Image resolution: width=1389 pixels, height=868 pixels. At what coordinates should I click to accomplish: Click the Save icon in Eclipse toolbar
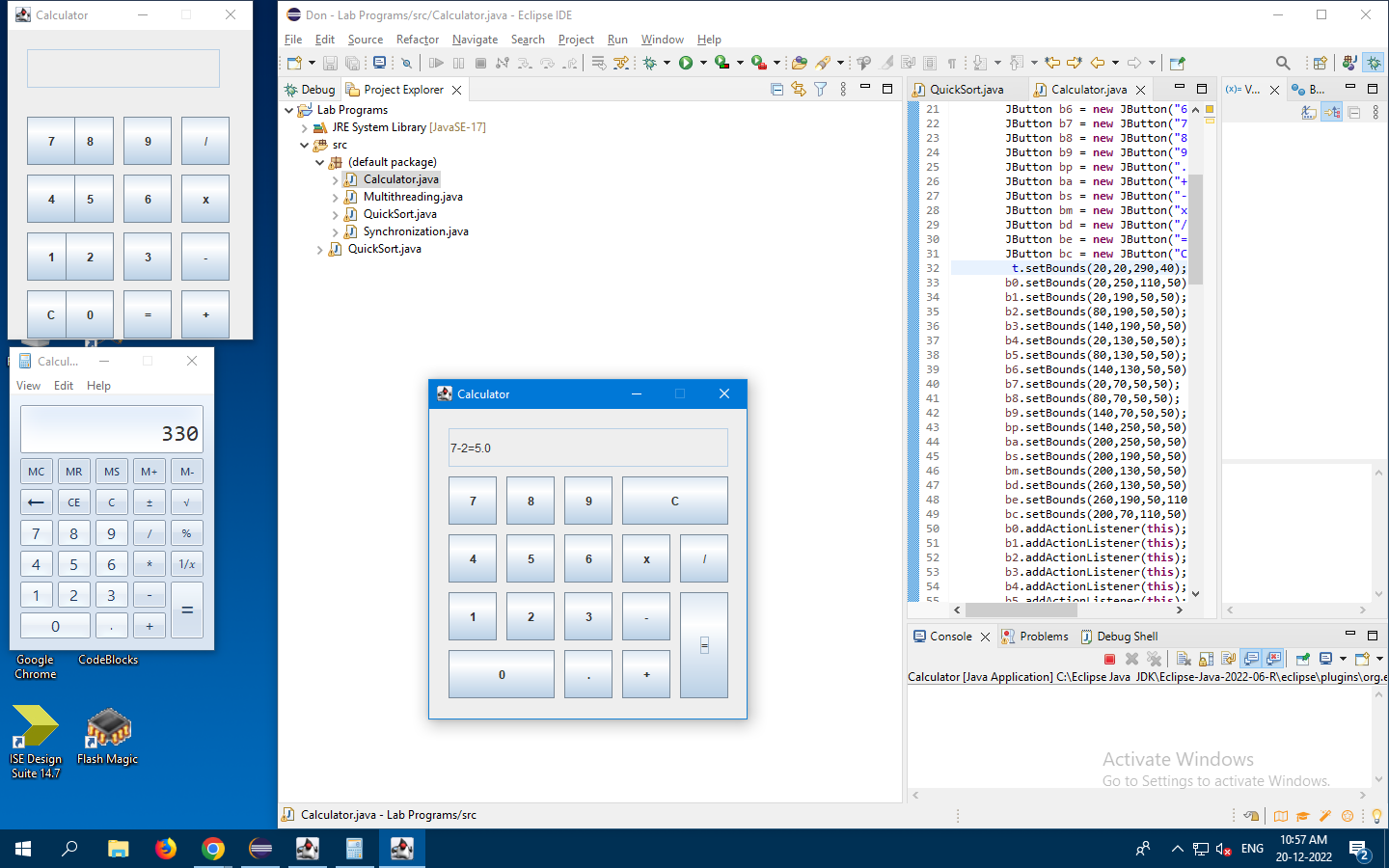point(330,63)
